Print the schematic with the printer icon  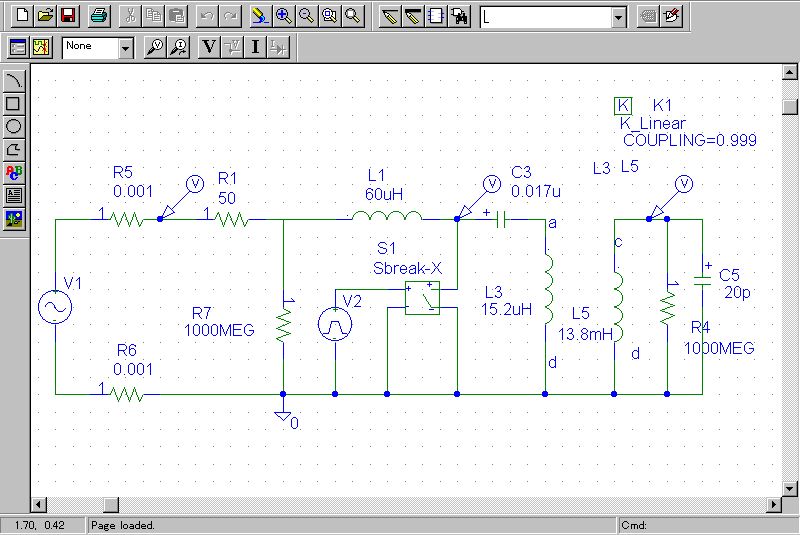click(x=98, y=16)
